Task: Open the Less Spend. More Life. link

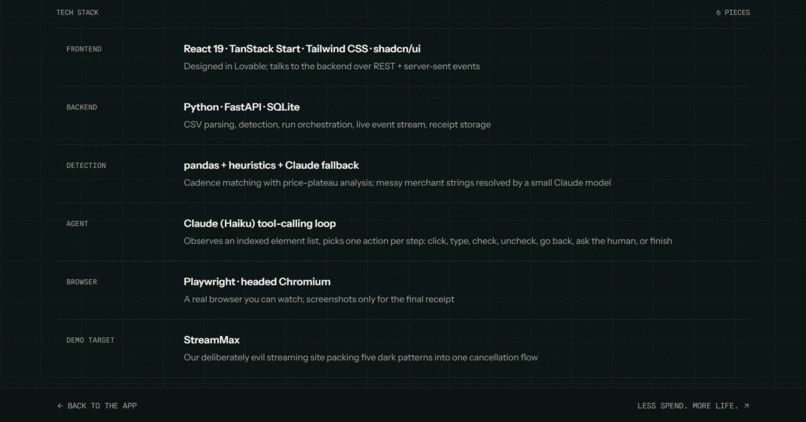Action: coord(693,406)
